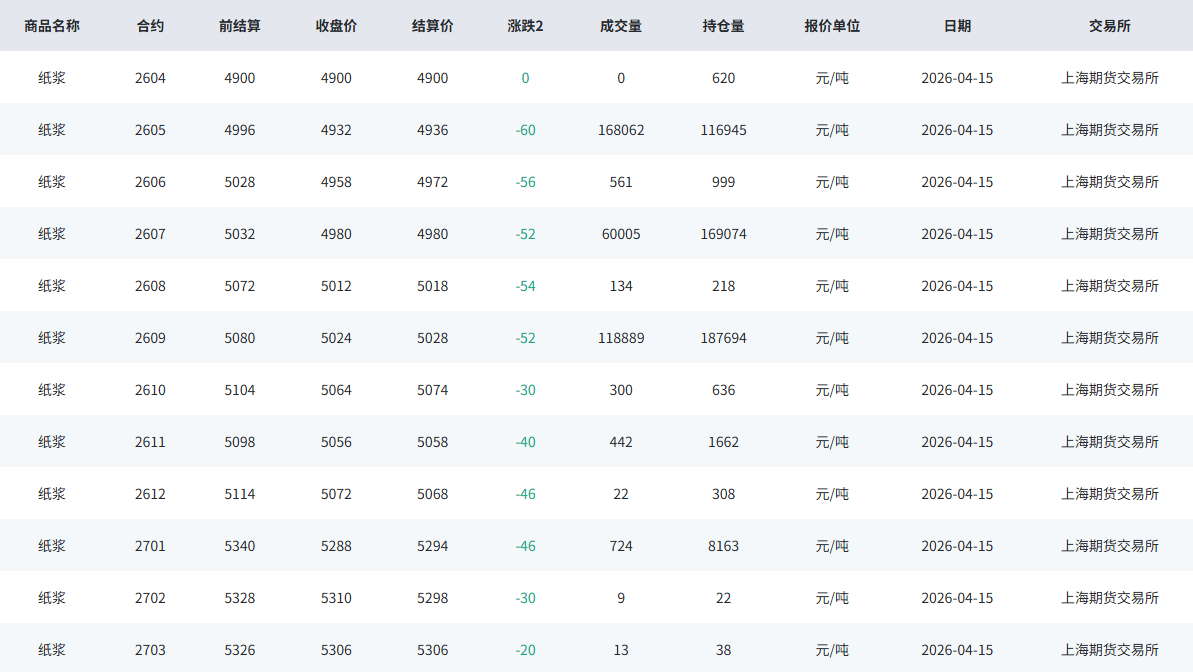
Task: Click settlement price 5294
Action: coord(432,546)
